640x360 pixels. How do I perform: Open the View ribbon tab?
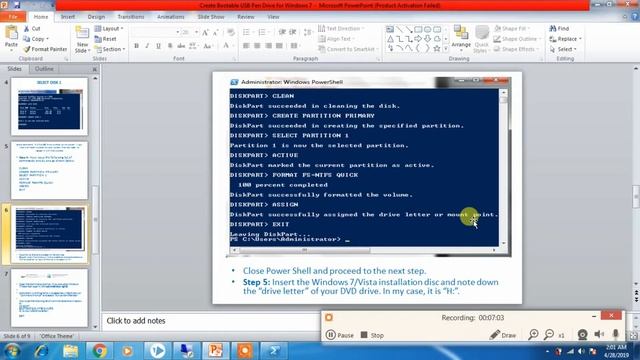[273, 17]
